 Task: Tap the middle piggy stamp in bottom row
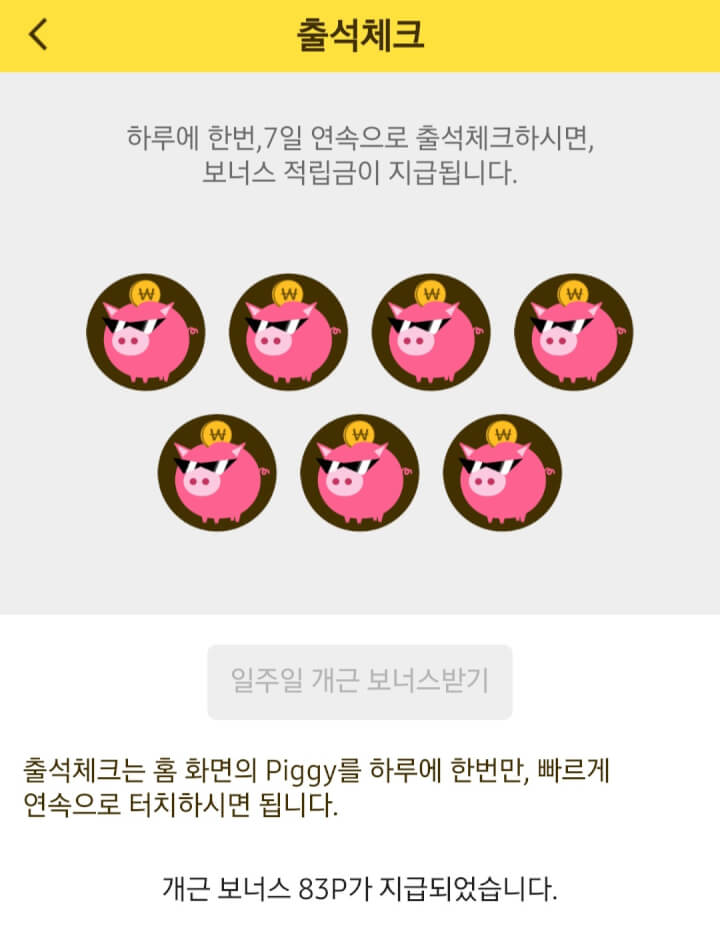pos(360,473)
